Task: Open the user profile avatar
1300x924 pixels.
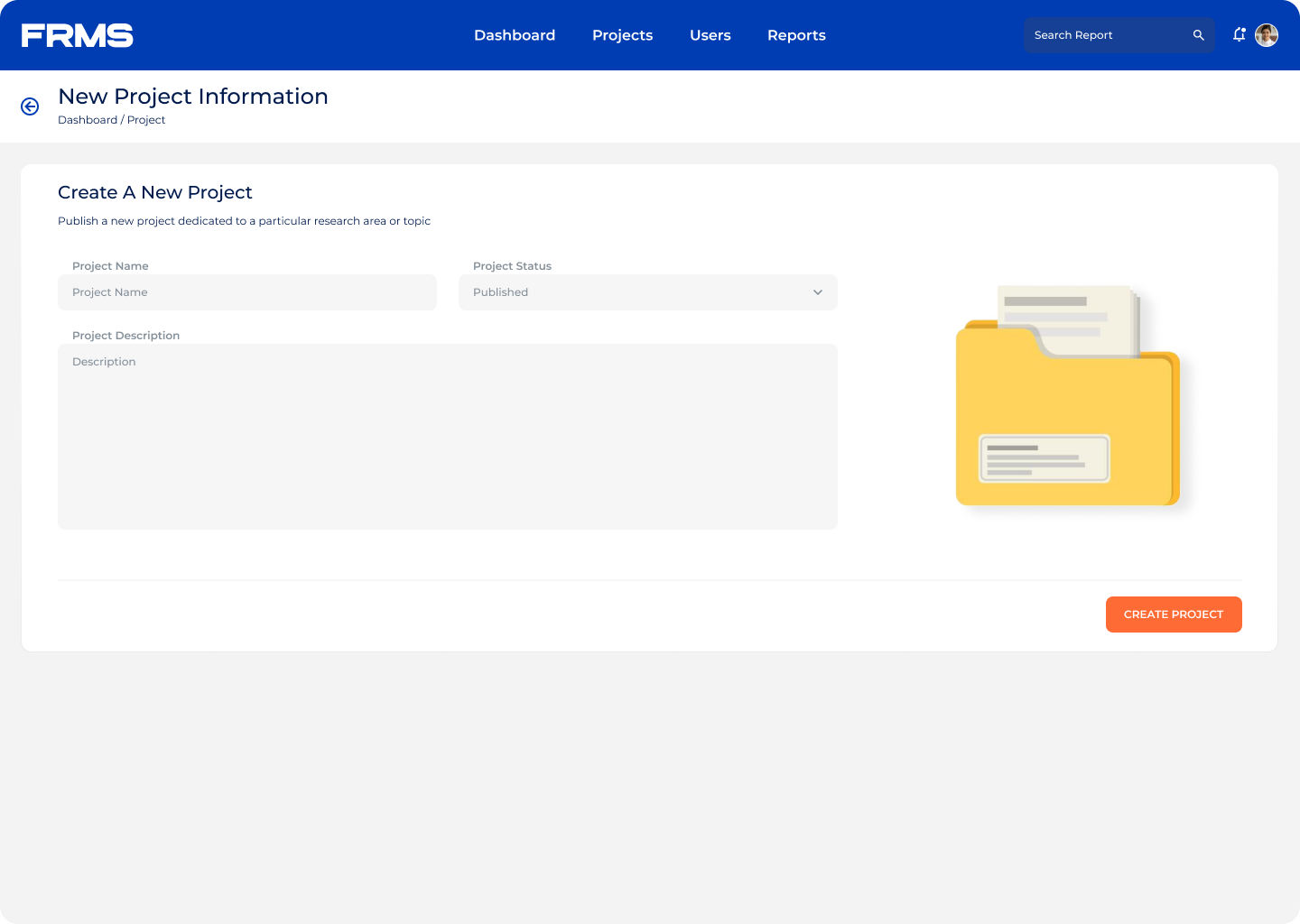Action: (x=1267, y=35)
